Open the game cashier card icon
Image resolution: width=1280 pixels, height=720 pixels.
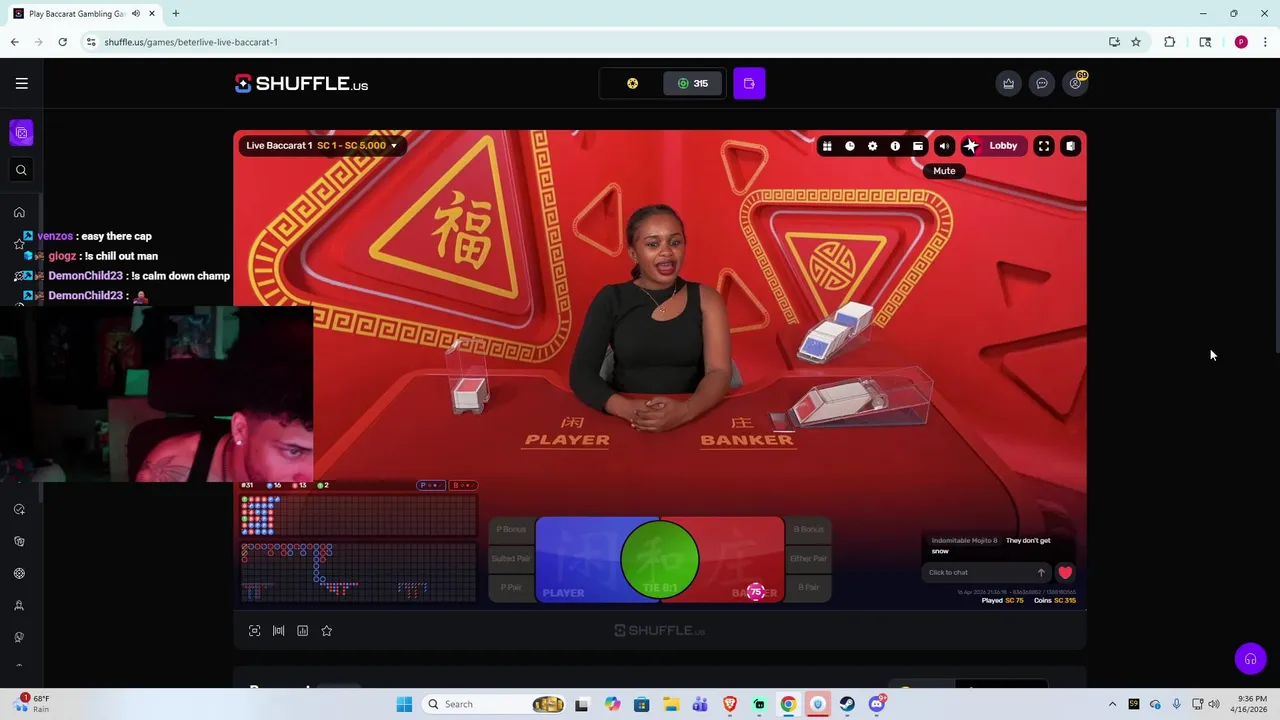[918, 146]
